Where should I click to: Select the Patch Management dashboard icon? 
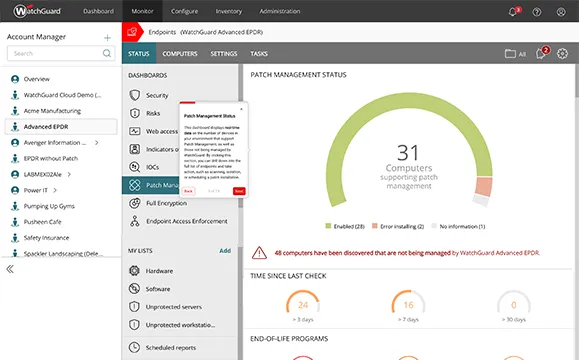[134, 185]
